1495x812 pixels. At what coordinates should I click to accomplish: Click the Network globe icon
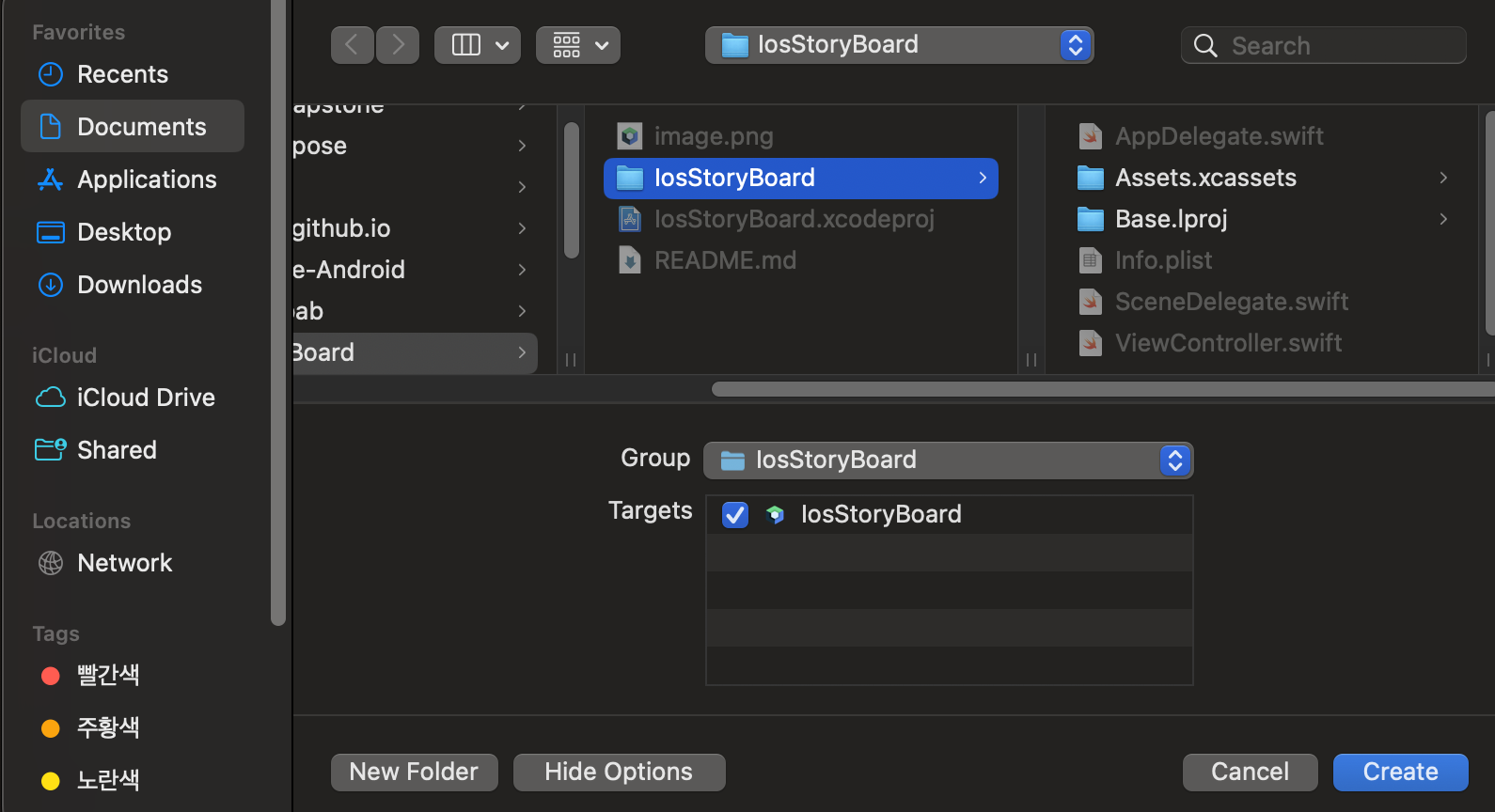click(x=51, y=563)
